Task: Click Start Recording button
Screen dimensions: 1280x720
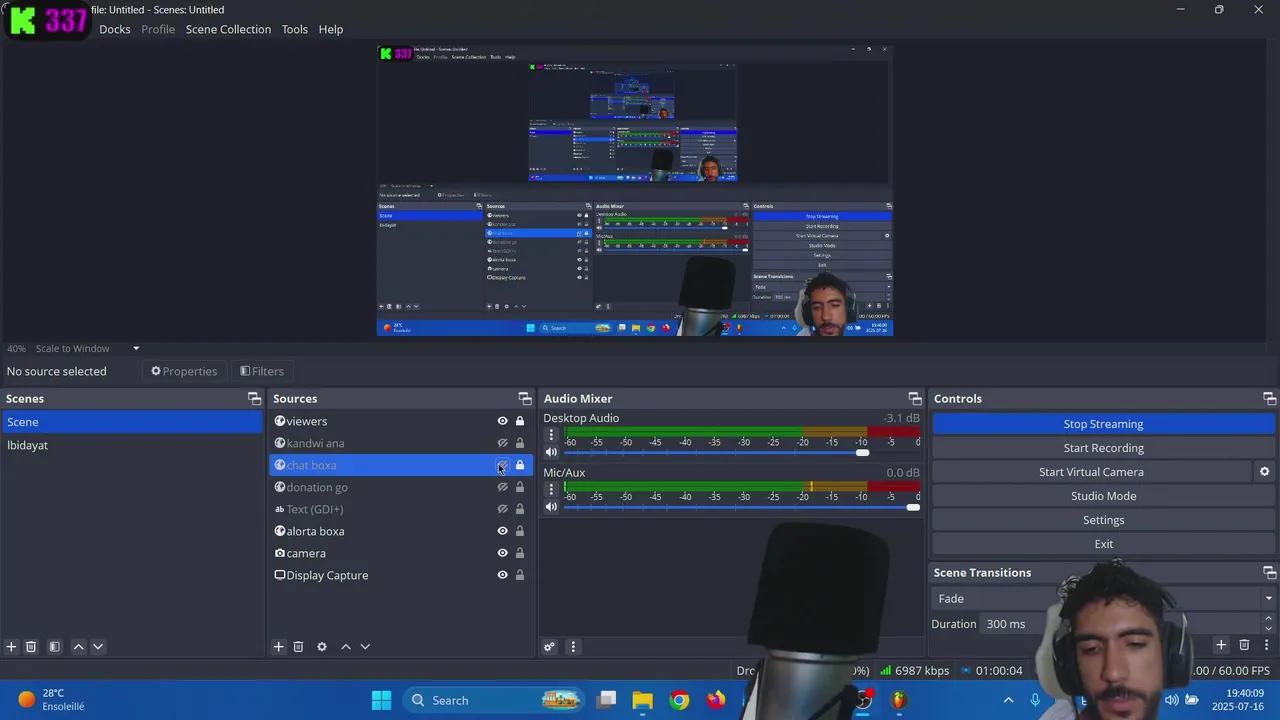Action: (1103, 448)
